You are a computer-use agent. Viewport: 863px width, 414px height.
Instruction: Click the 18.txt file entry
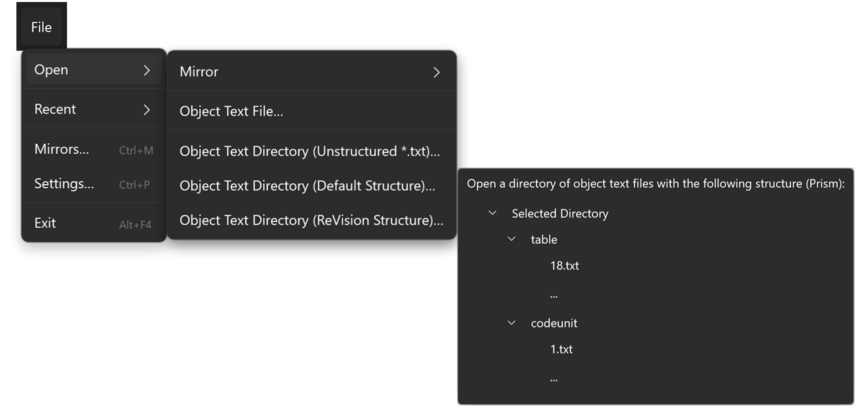(x=564, y=266)
